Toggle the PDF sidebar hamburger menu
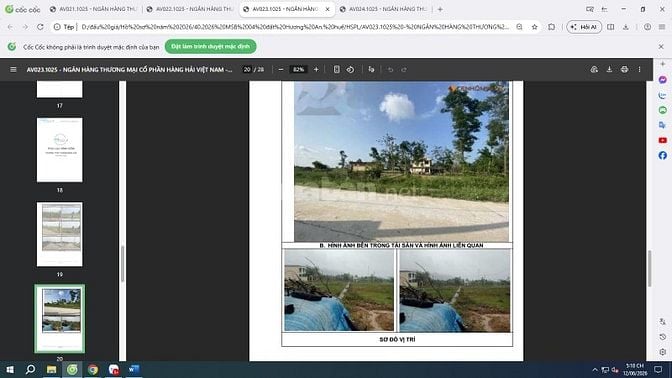The image size is (672, 378). 13,69
